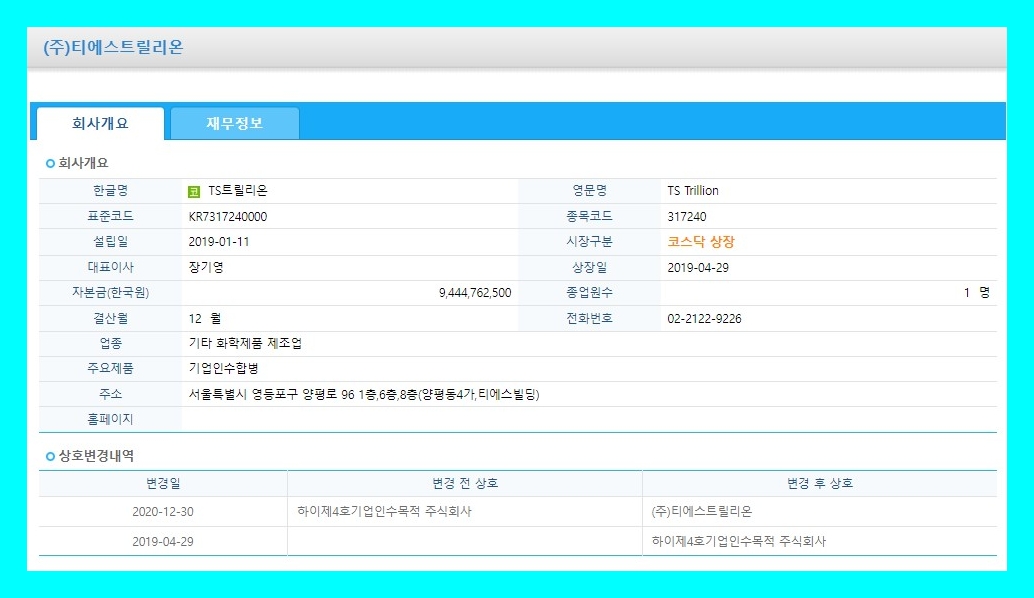
Task: Click the 표준코드 field label
Action: click(x=111, y=216)
